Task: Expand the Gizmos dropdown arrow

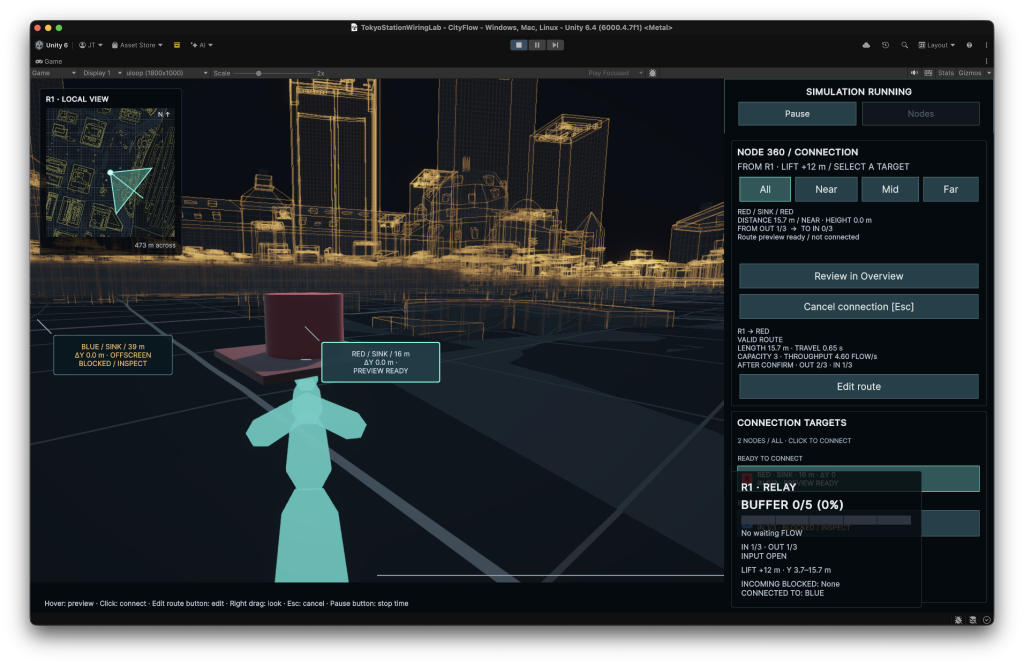Action: (x=989, y=73)
